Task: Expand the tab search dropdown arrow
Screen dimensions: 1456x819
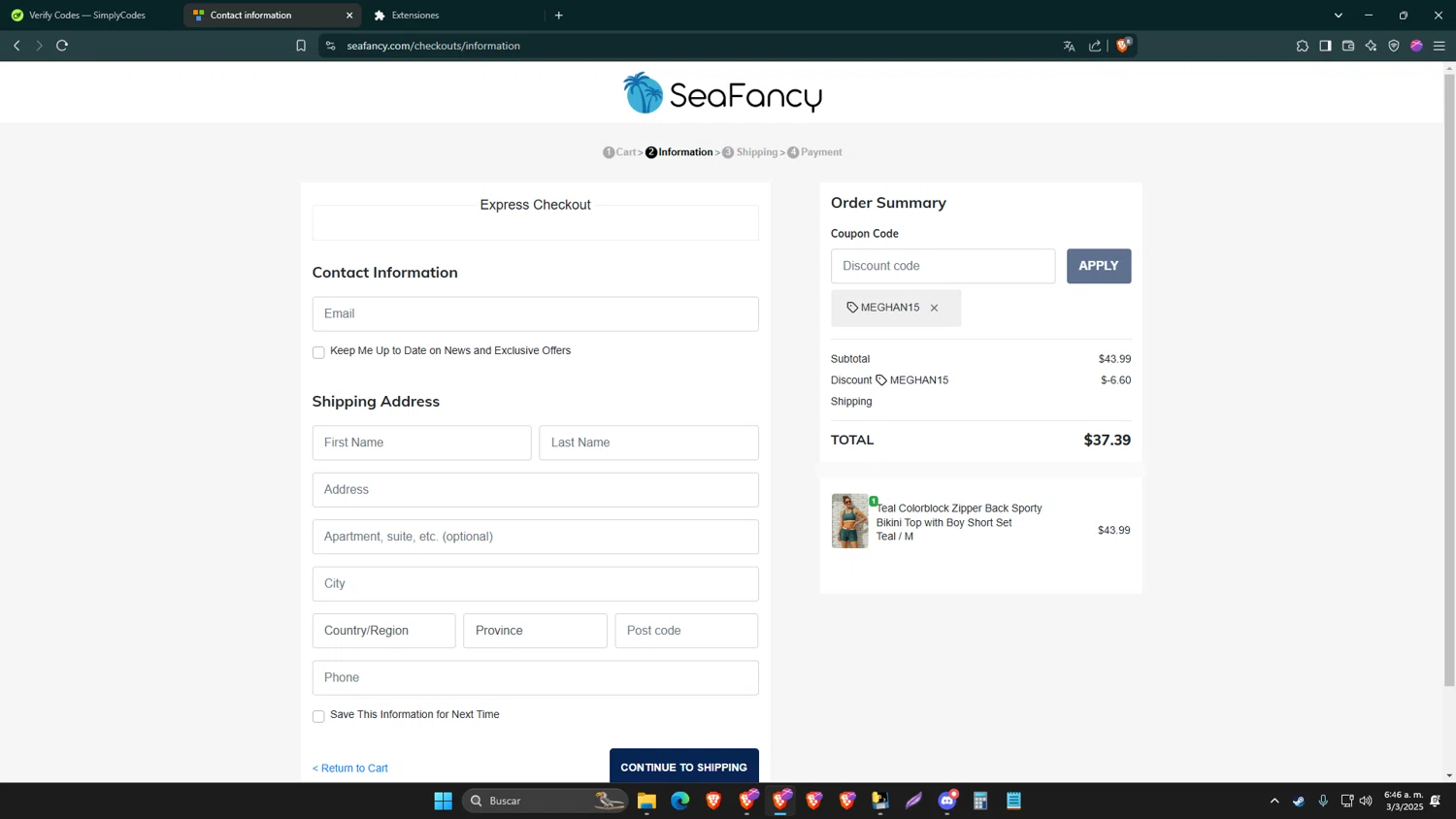Action: (1339, 16)
